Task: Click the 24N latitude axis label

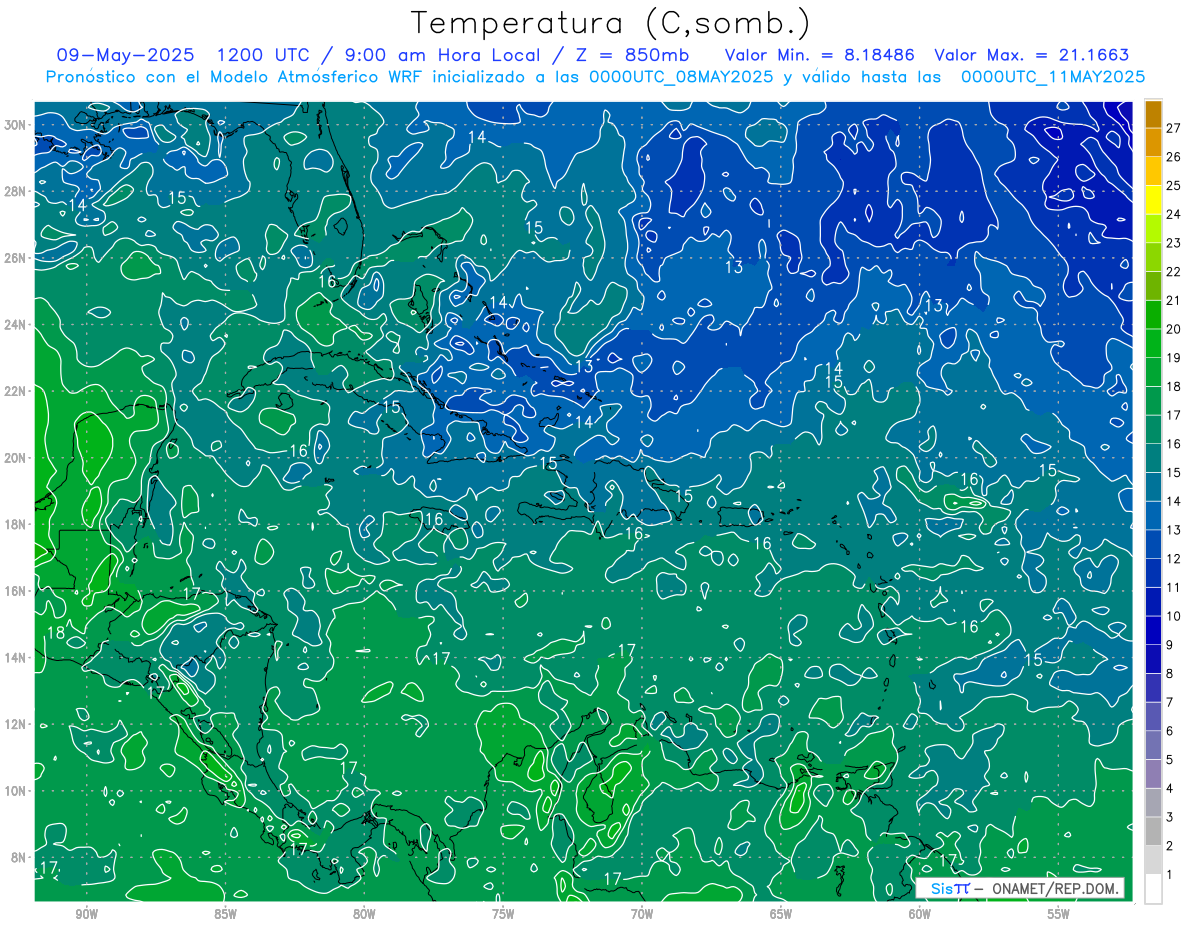Action: click(x=15, y=325)
